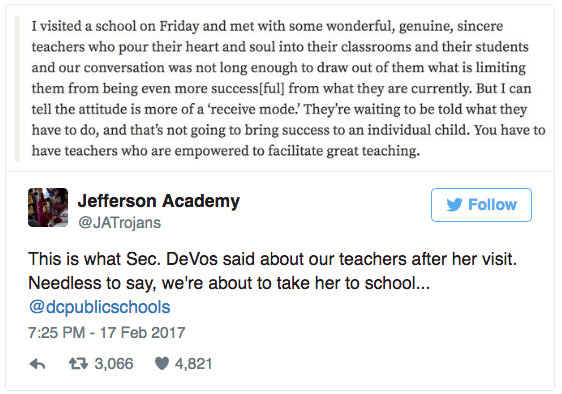Click the @JATrojans handle
Viewport: 562px width, 394px height.
click(x=119, y=223)
